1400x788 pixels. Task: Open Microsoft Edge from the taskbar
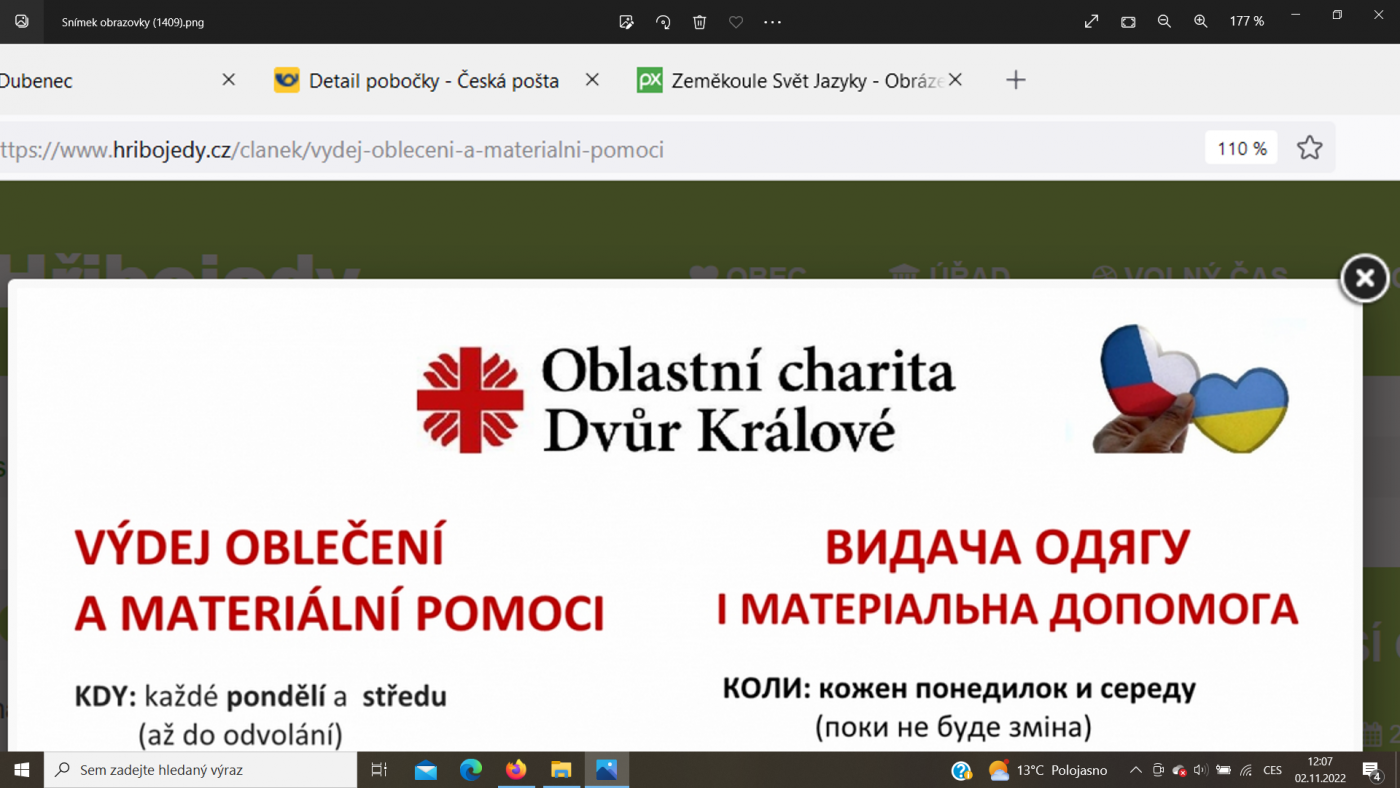click(471, 770)
